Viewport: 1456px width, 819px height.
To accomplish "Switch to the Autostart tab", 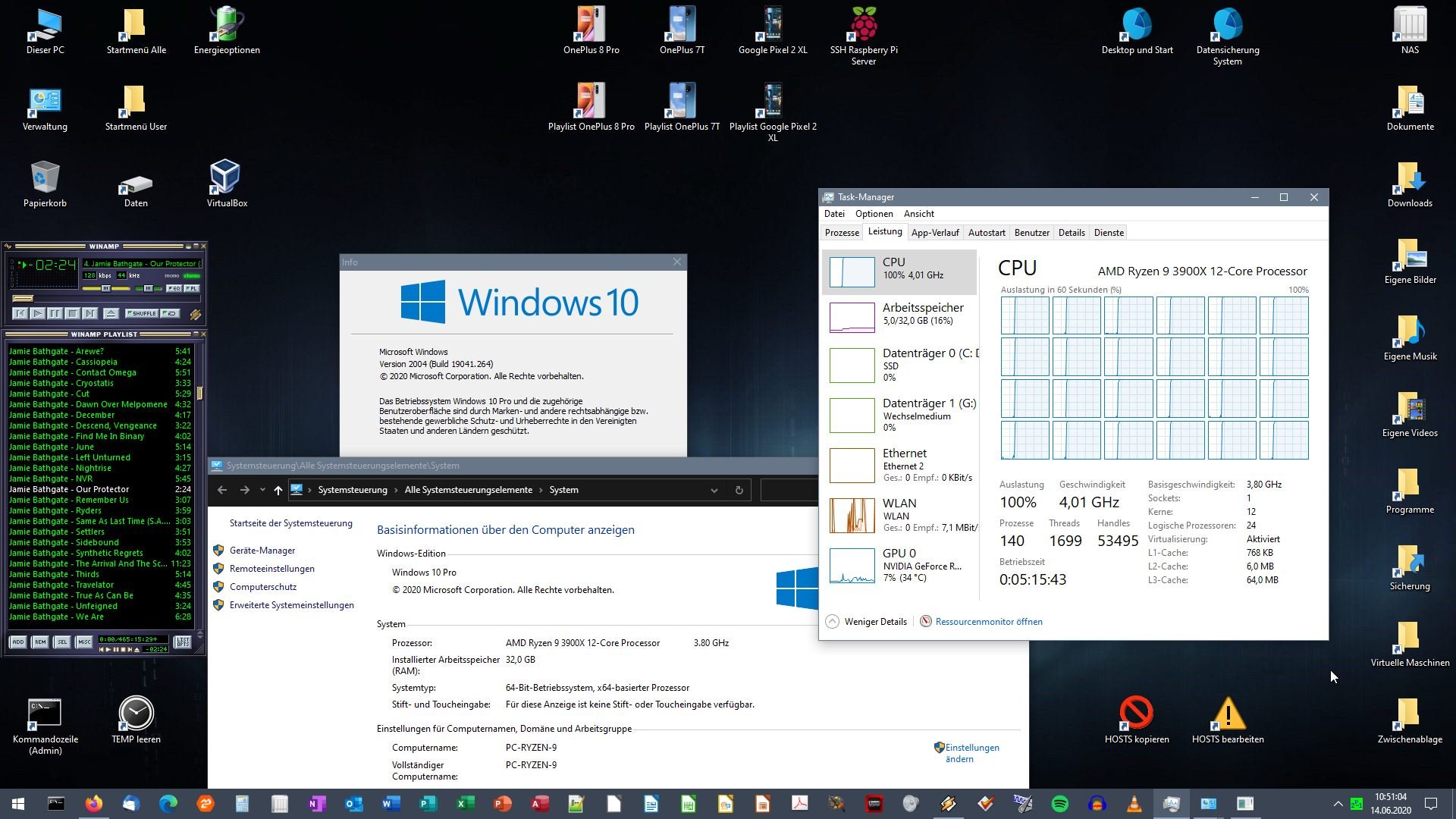I will click(987, 233).
